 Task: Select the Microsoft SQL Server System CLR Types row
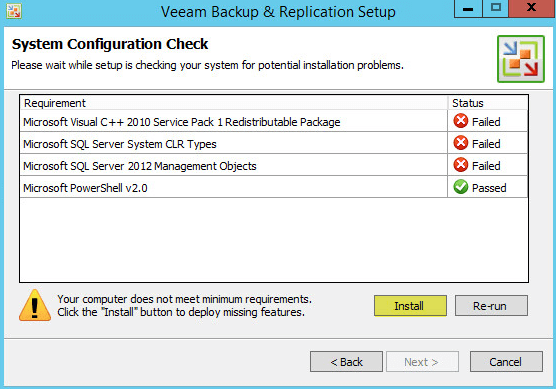pyautogui.click(x=274, y=143)
